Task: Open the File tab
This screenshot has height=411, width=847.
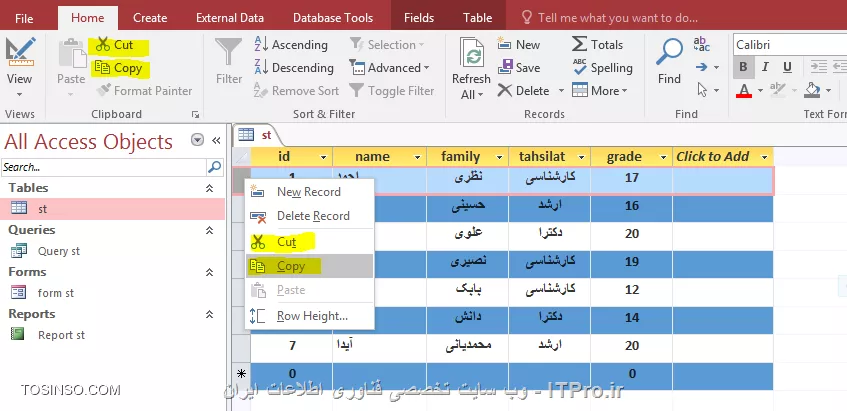Action: tap(24, 18)
